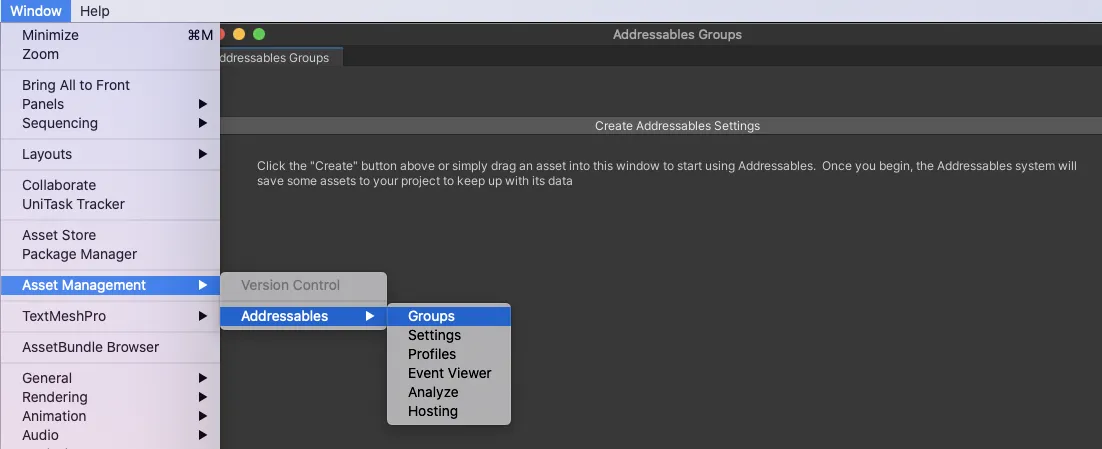Choose Zoom from the Window menu

pyautogui.click(x=110, y=54)
